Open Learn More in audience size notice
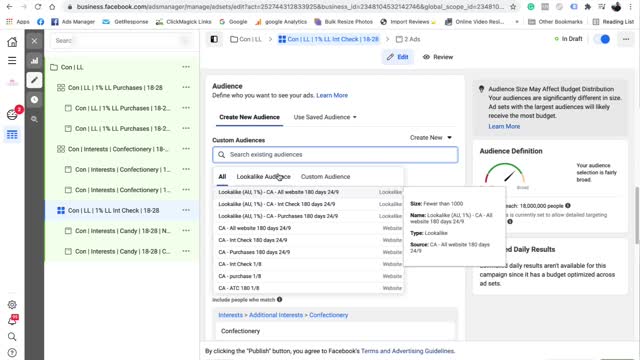Screen dimensions: 640x360 coord(504,127)
